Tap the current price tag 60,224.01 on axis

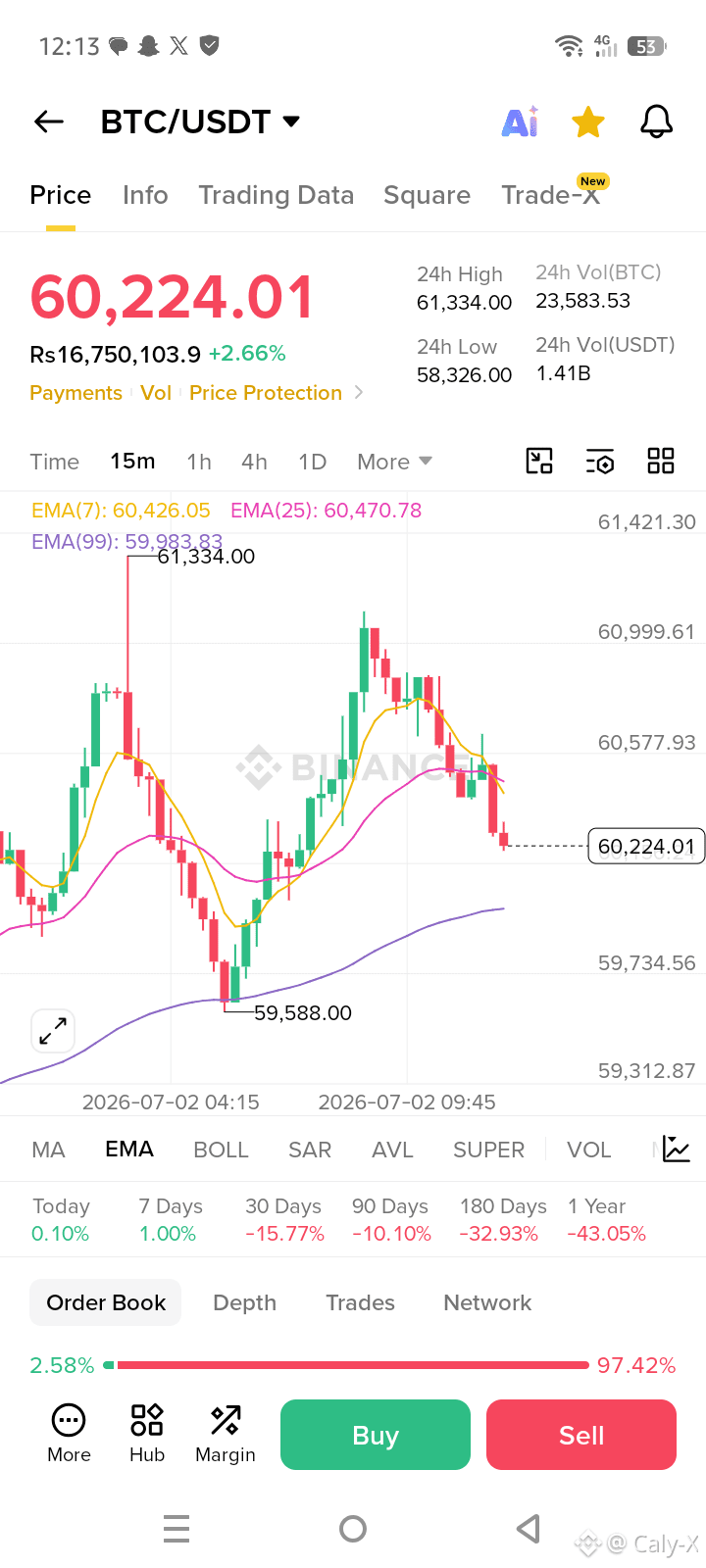click(x=646, y=846)
